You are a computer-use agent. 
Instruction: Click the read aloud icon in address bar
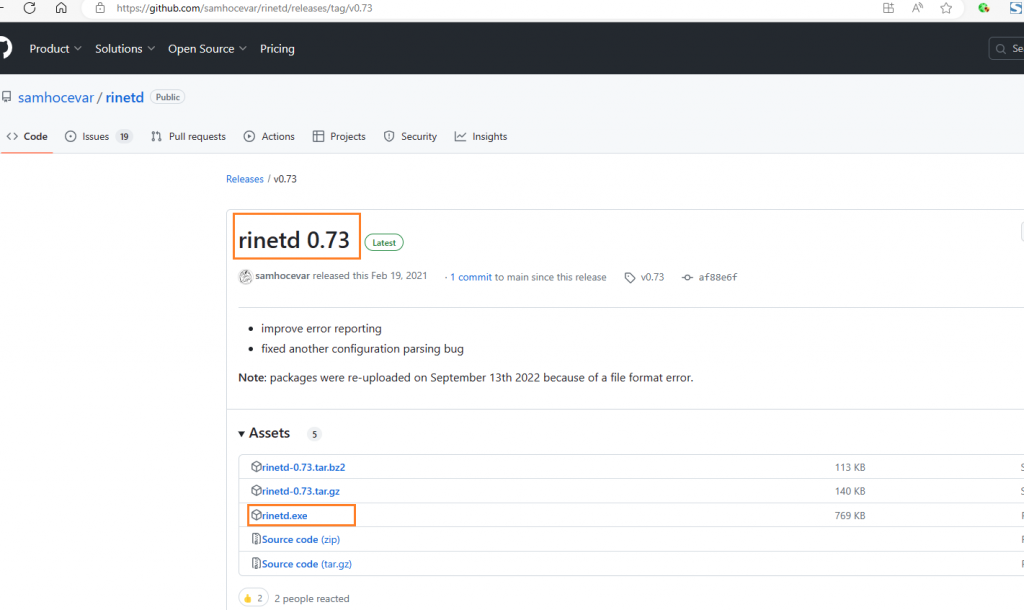(x=917, y=8)
